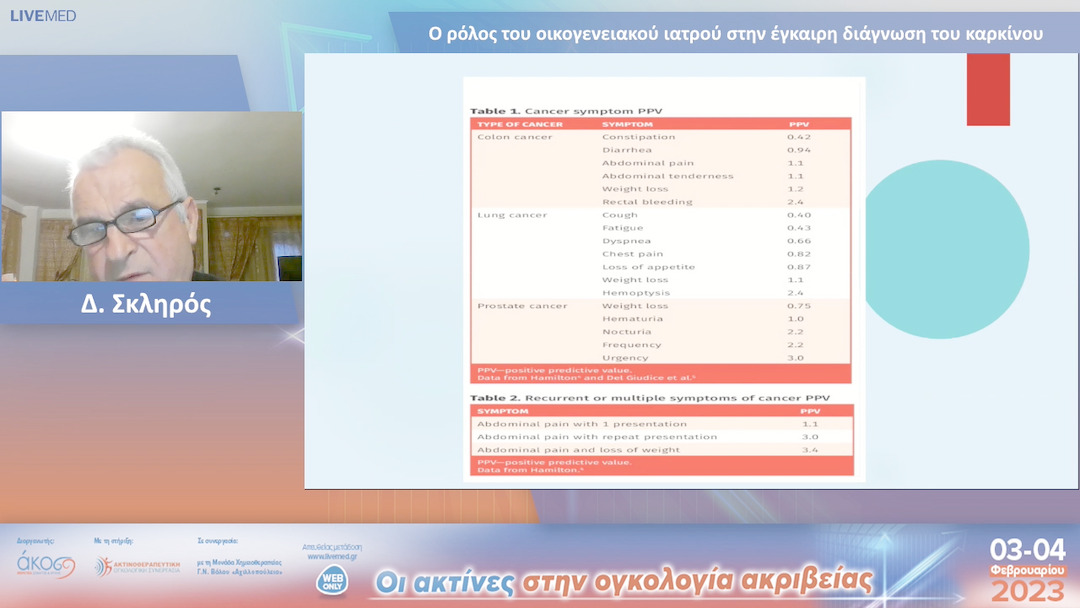This screenshot has height=608, width=1080.
Task: Click the 3.4 PPV value in Table 2
Action: 809,450
